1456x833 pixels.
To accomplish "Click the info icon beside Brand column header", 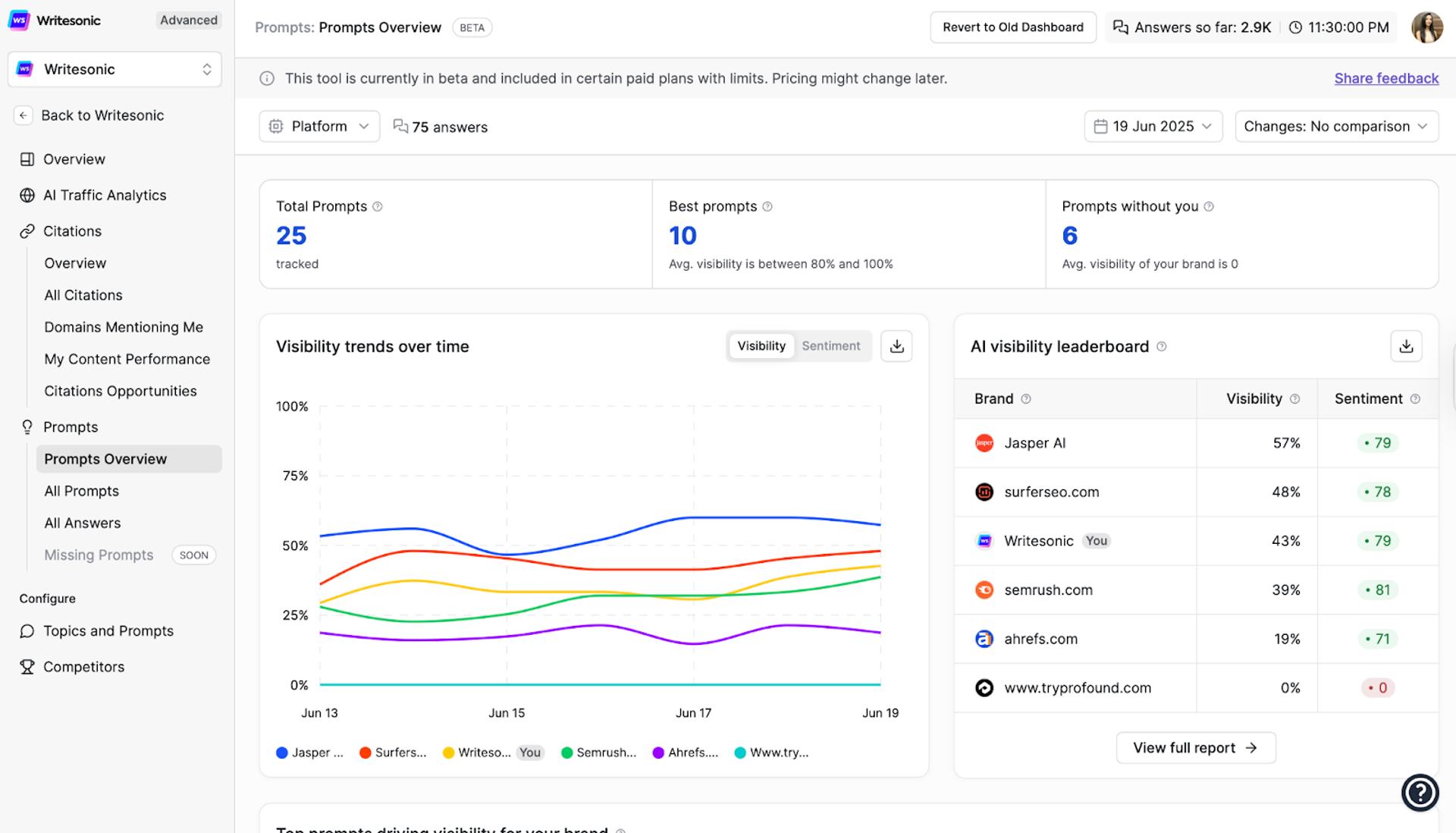I will pyautogui.click(x=1026, y=399).
